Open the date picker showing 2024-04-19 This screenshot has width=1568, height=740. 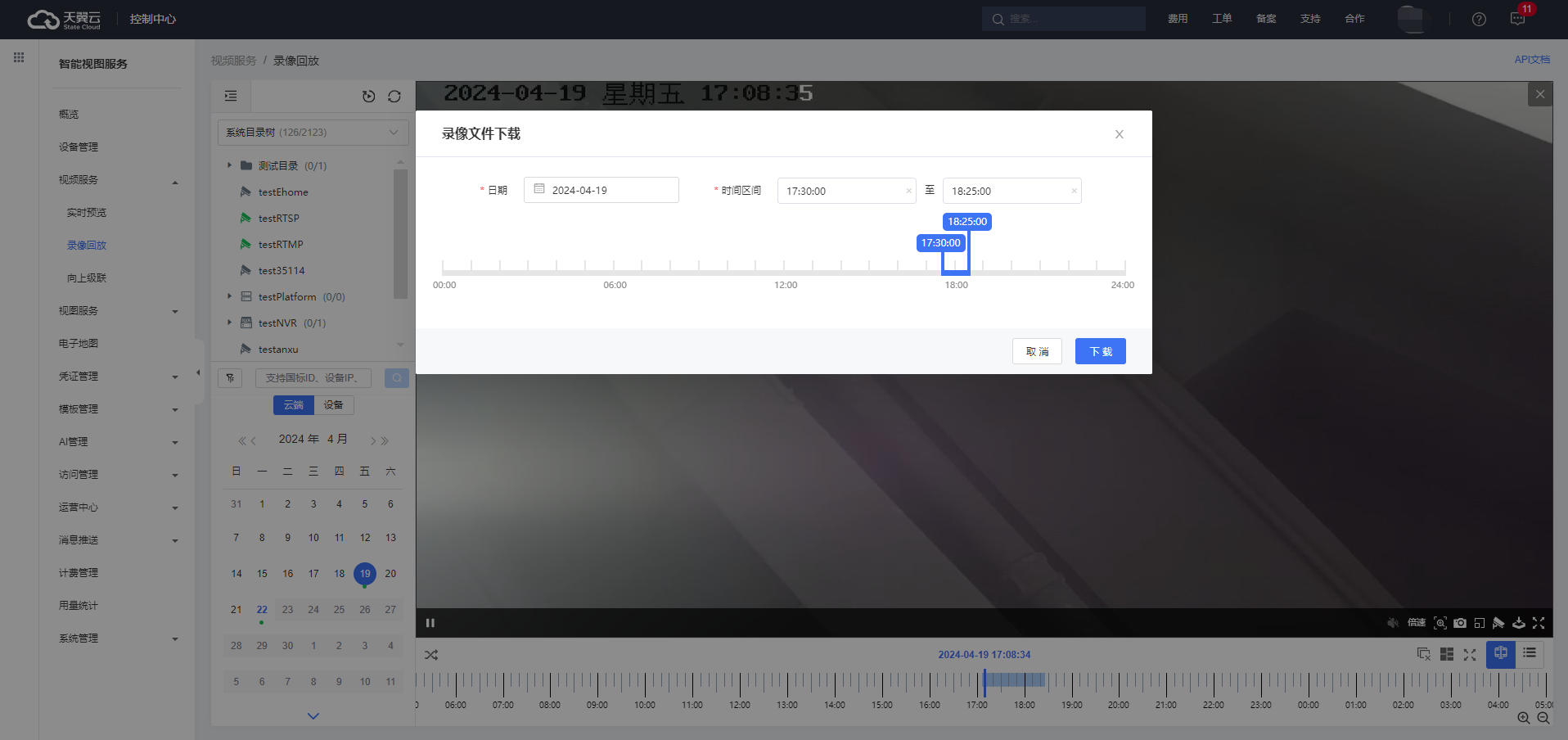click(x=602, y=190)
